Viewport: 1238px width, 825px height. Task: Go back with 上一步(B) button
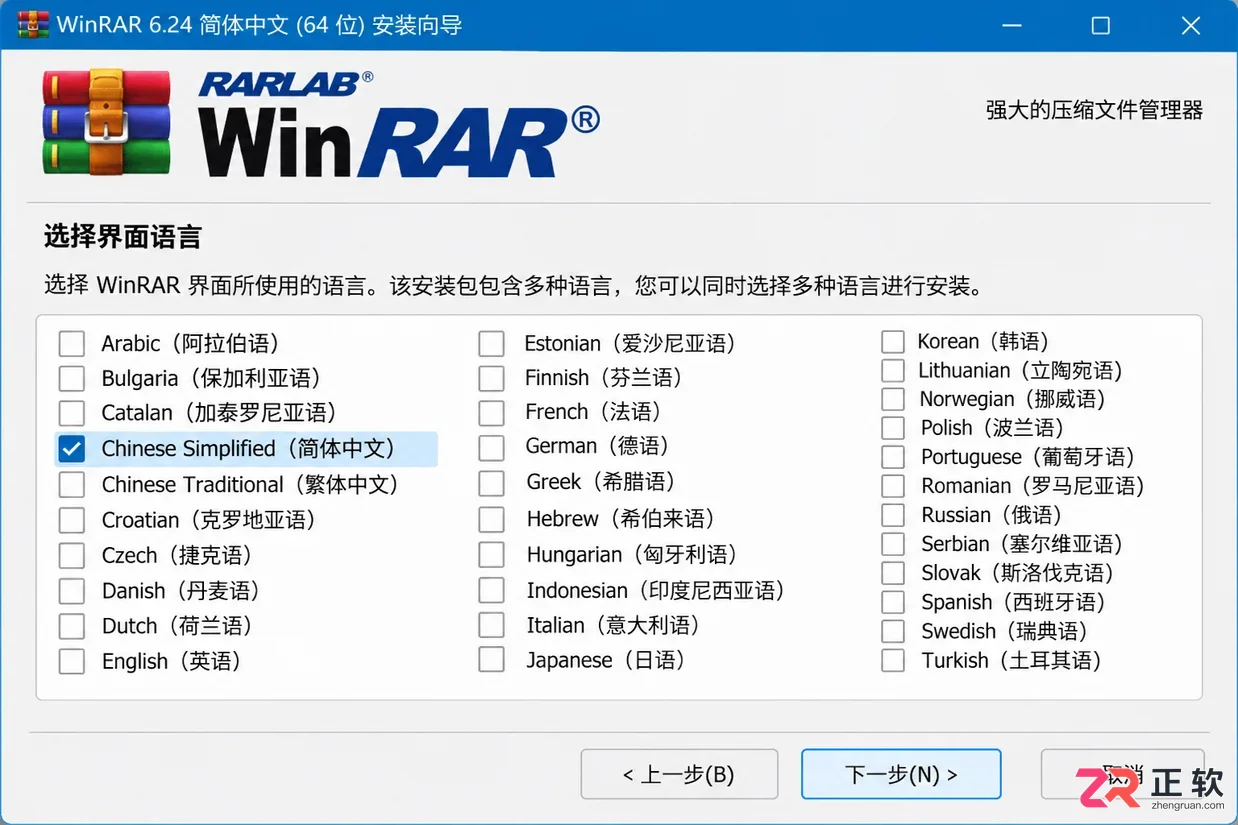click(679, 774)
